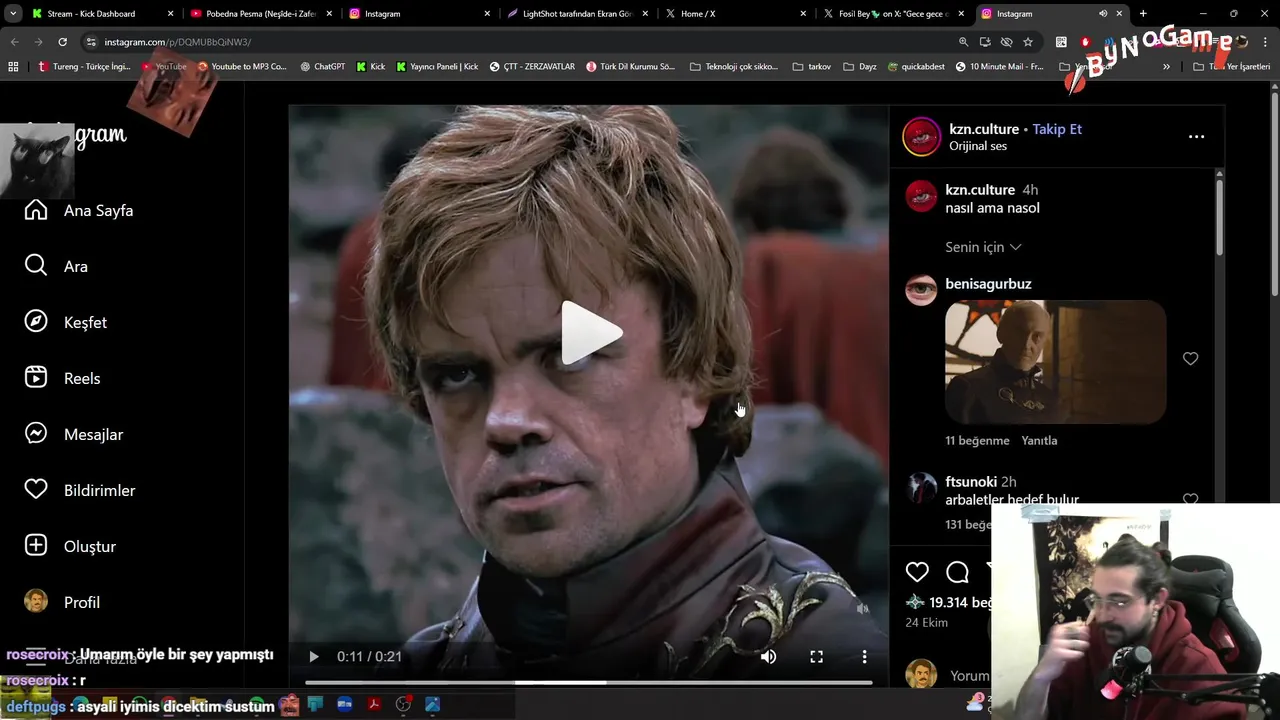The height and width of the screenshot is (720, 1280).
Task: Like the post with heart icon
Action: click(x=917, y=571)
